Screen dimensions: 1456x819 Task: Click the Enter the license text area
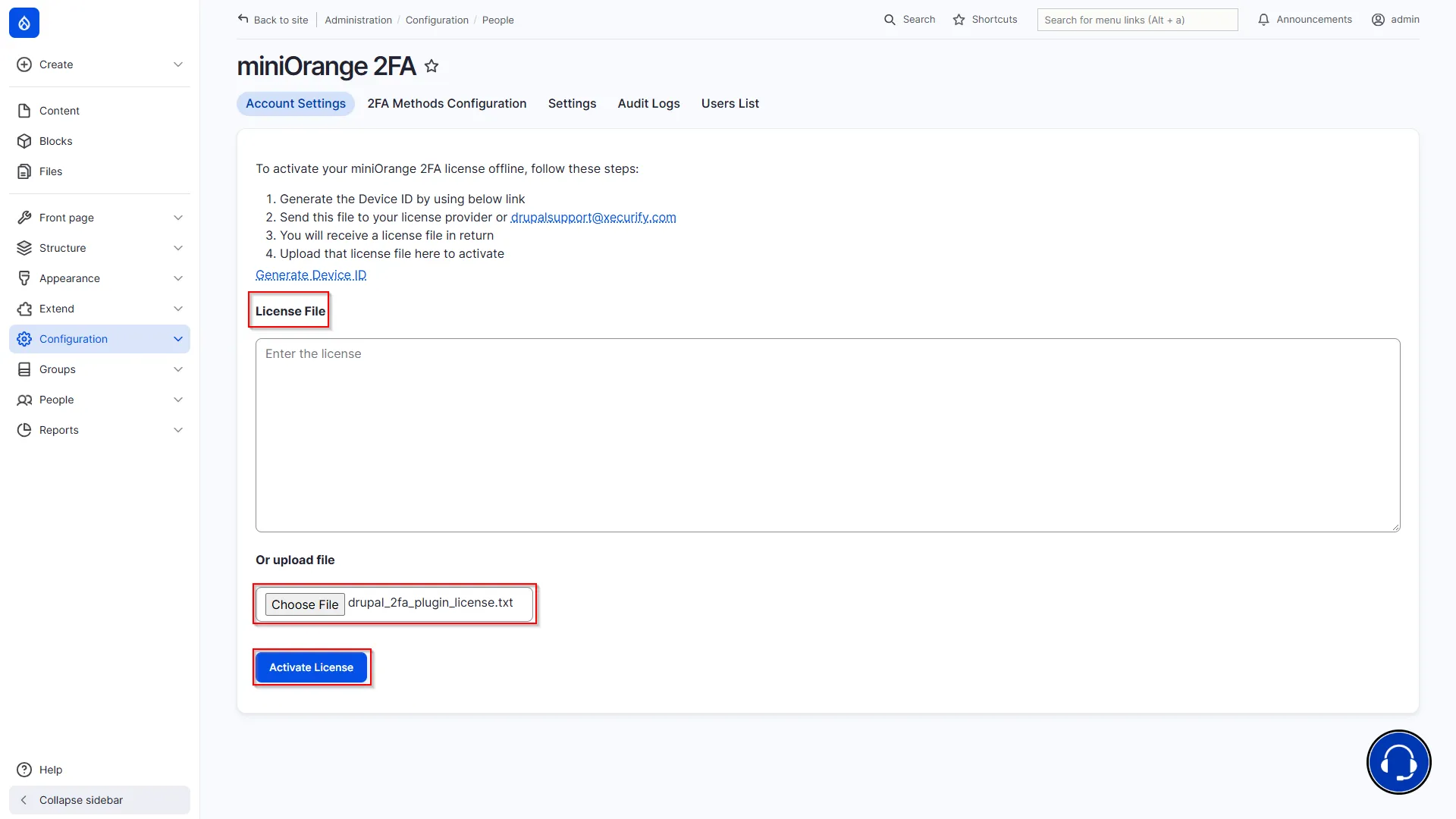click(x=828, y=435)
